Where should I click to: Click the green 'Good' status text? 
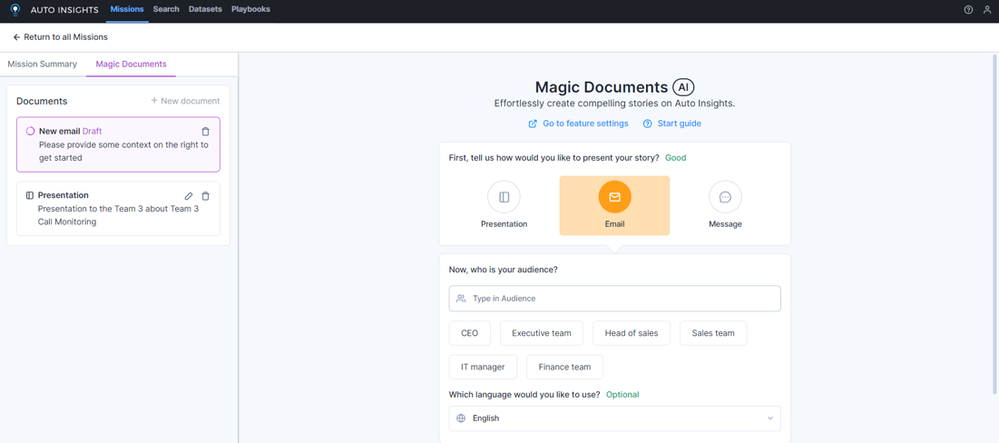pyautogui.click(x=675, y=157)
